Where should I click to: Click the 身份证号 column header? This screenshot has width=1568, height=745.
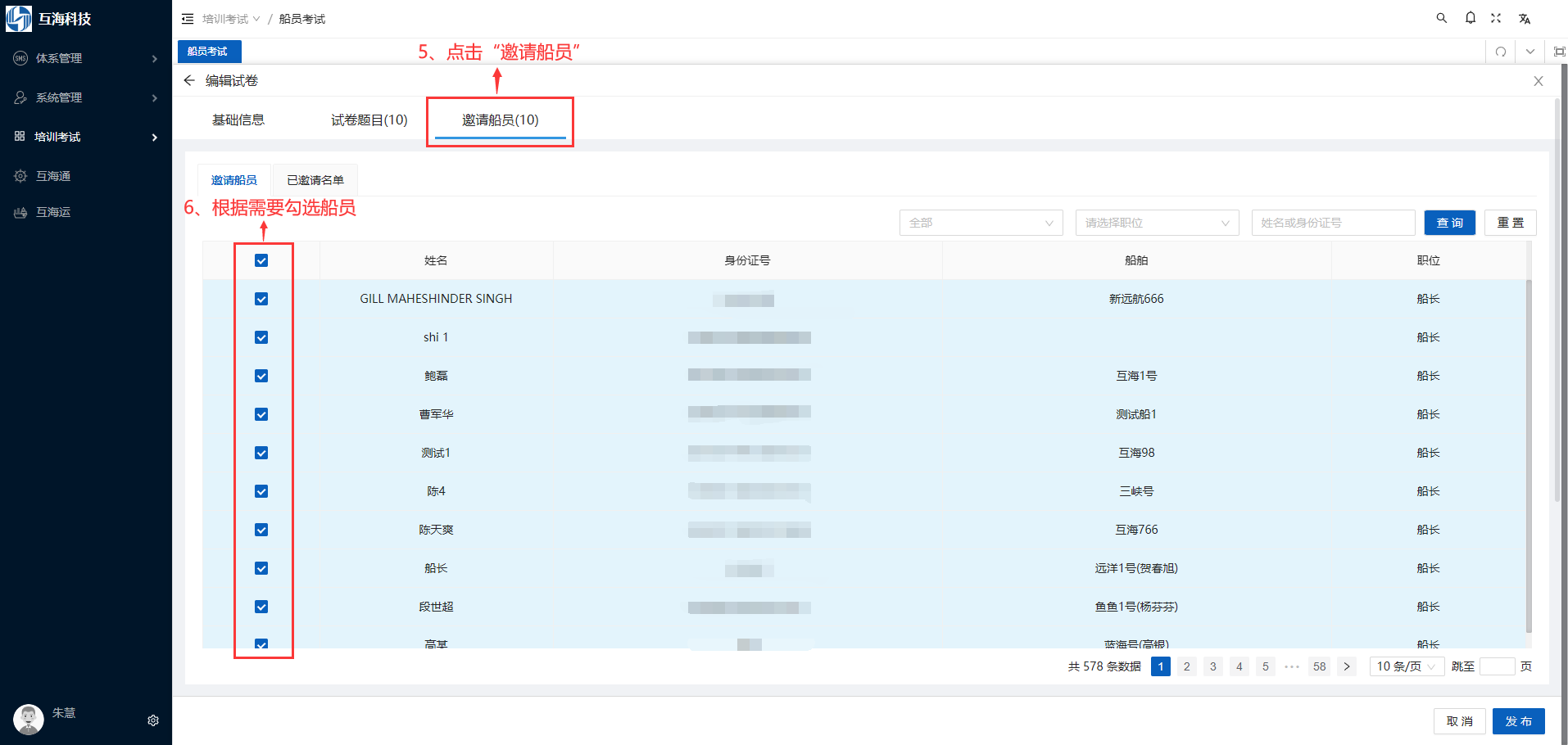click(747, 260)
